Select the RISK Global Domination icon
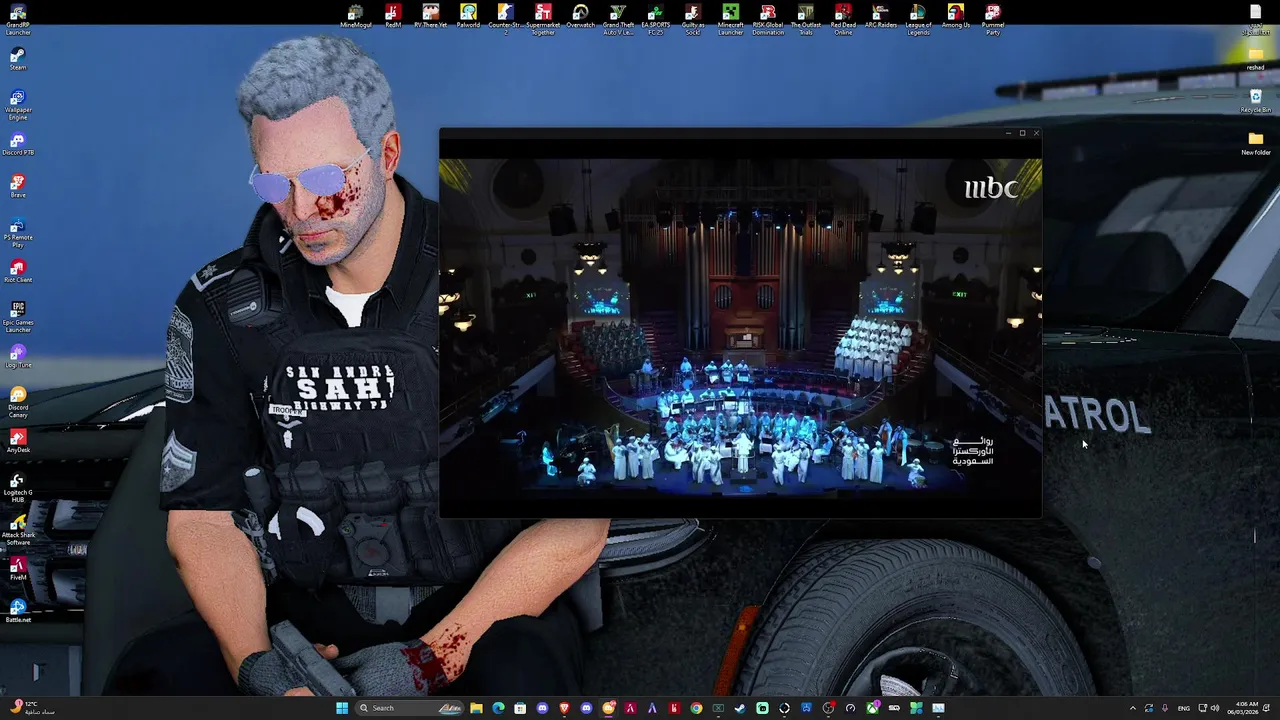The width and height of the screenshot is (1280, 720). [768, 19]
